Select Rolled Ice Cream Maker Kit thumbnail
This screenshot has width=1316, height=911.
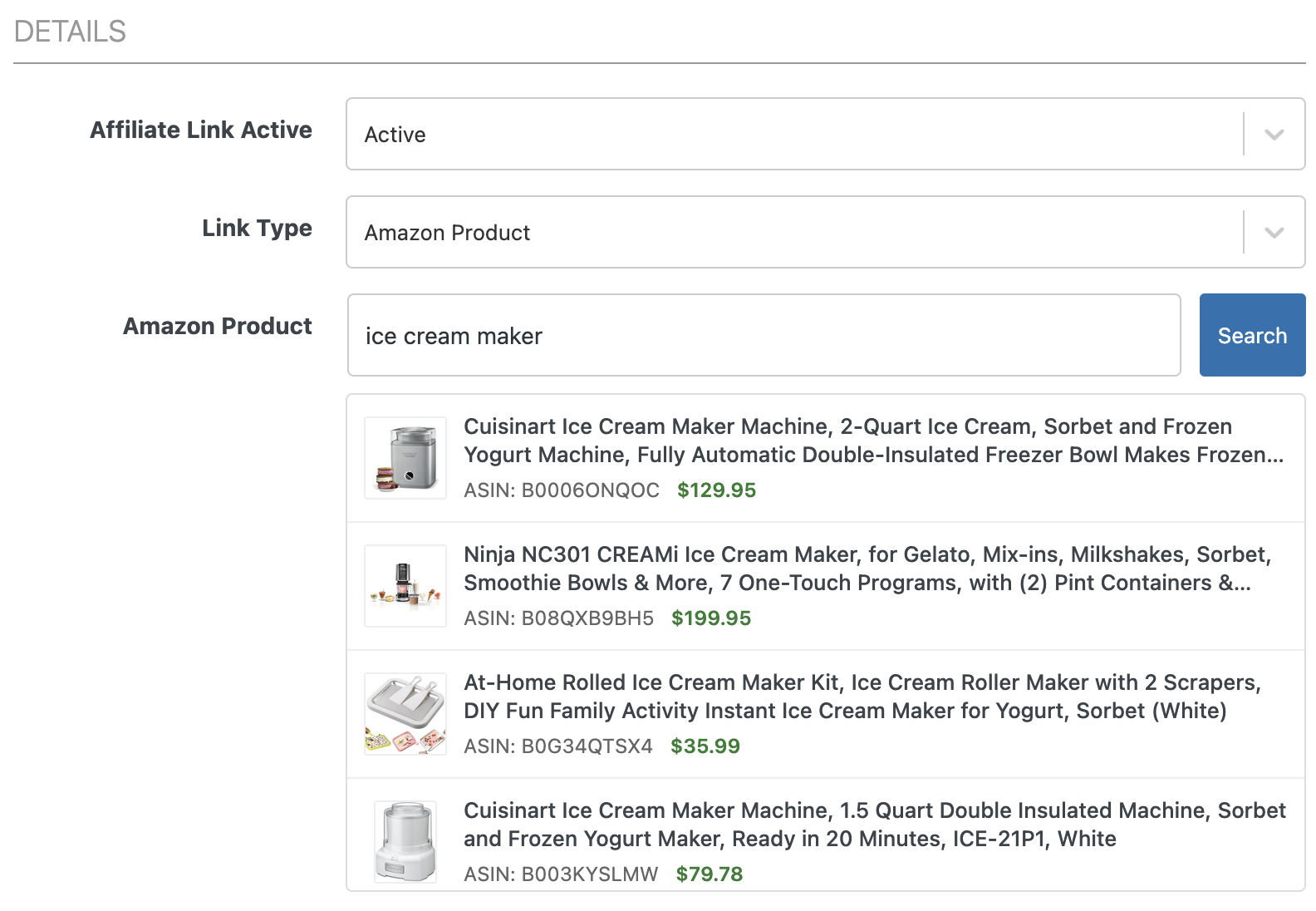(405, 714)
